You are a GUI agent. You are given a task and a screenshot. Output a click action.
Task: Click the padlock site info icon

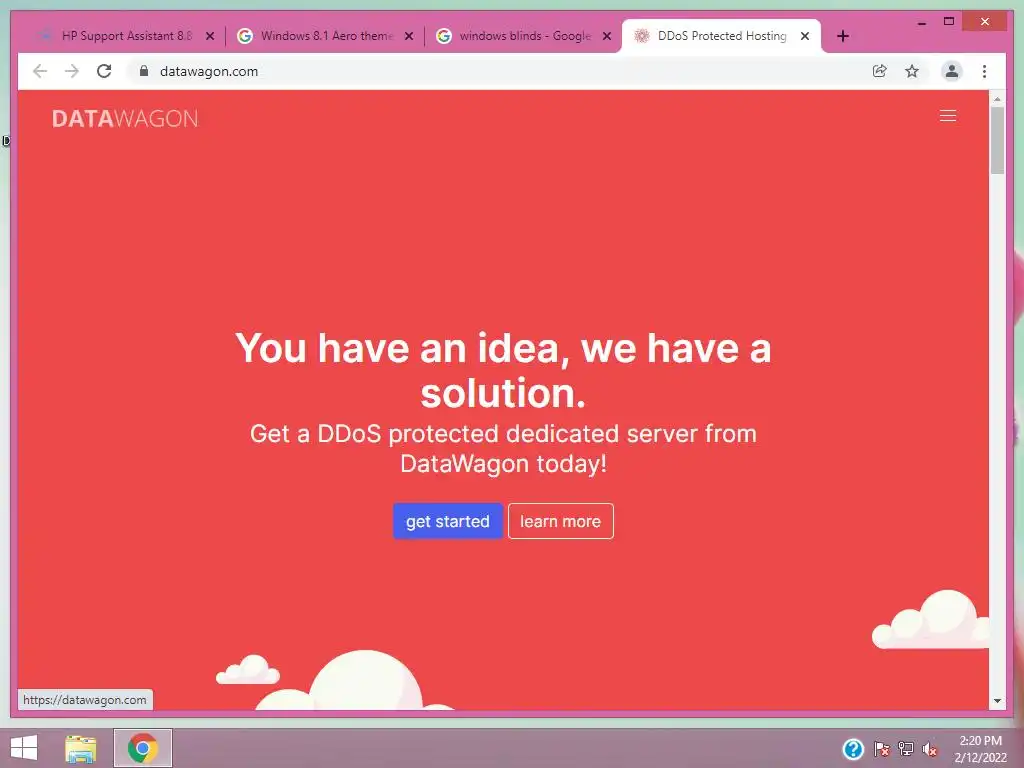144,71
